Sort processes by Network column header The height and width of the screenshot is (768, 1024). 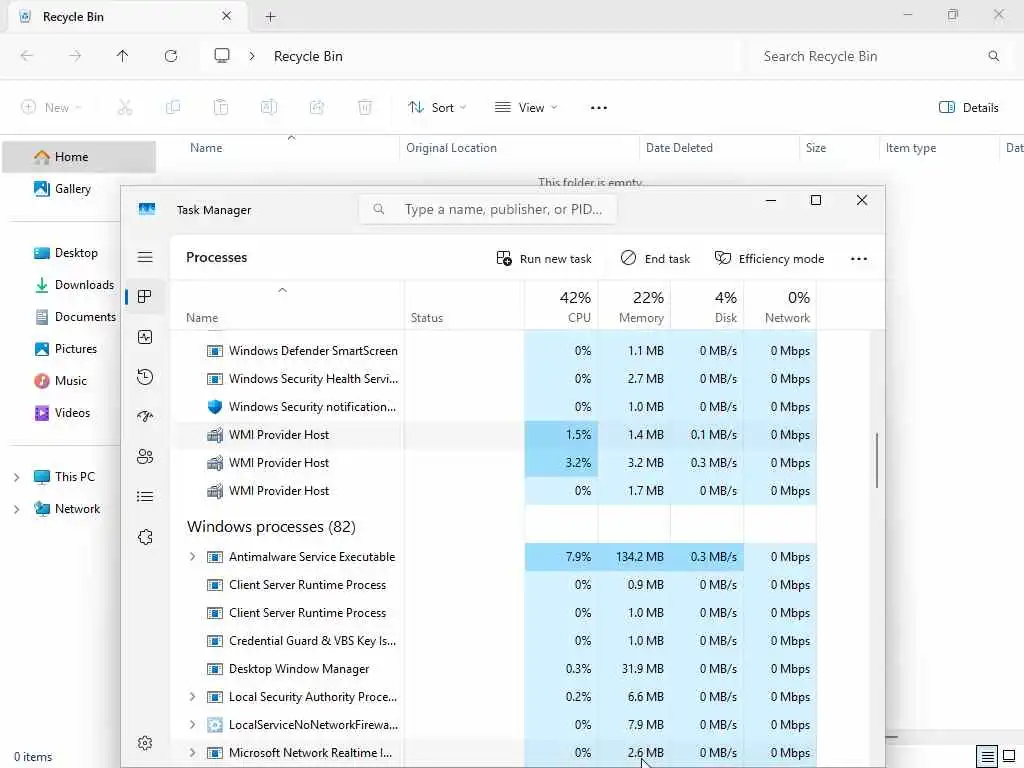pos(780,306)
